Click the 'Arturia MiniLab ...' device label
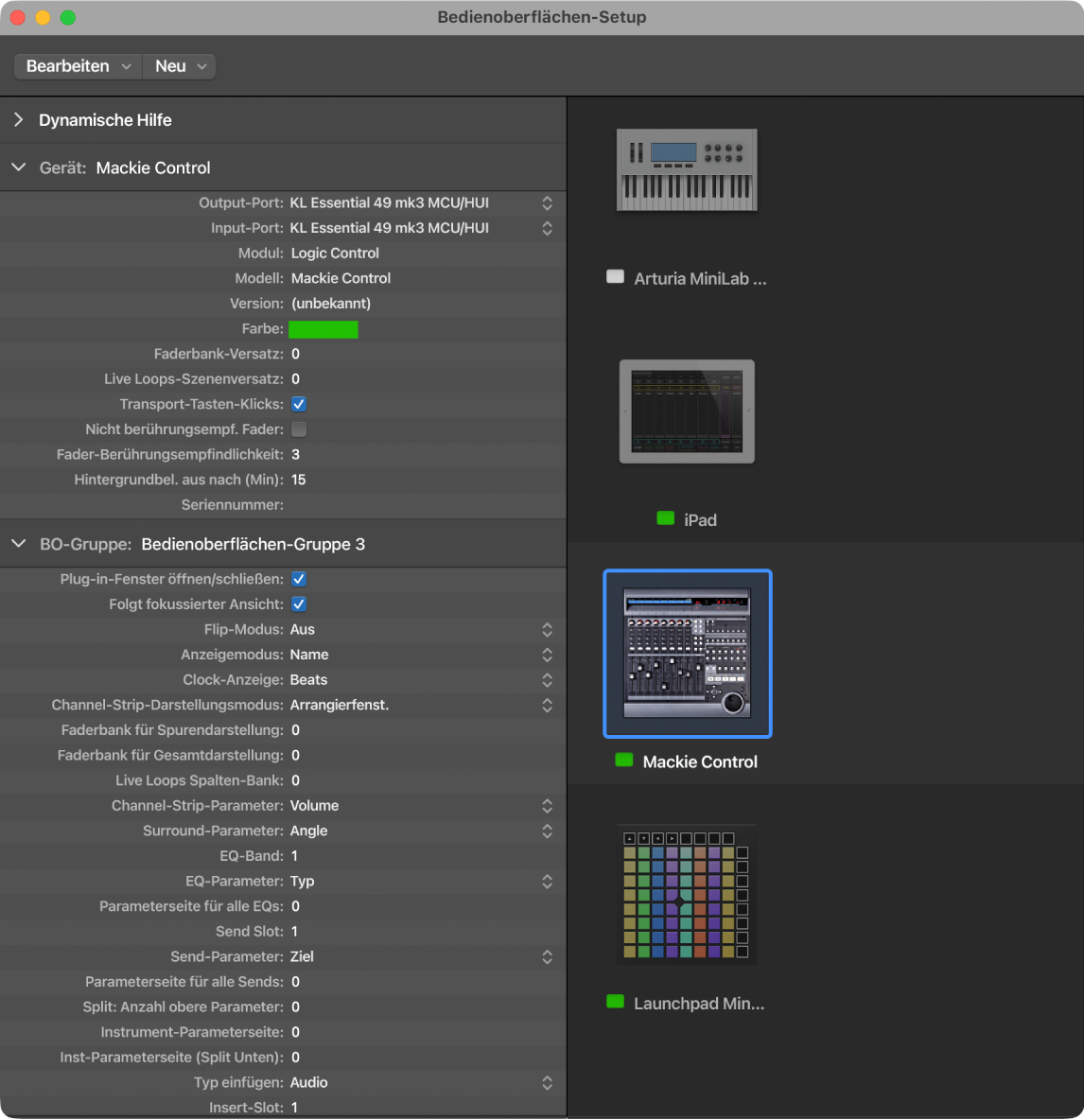This screenshot has width=1084, height=1120. [700, 278]
